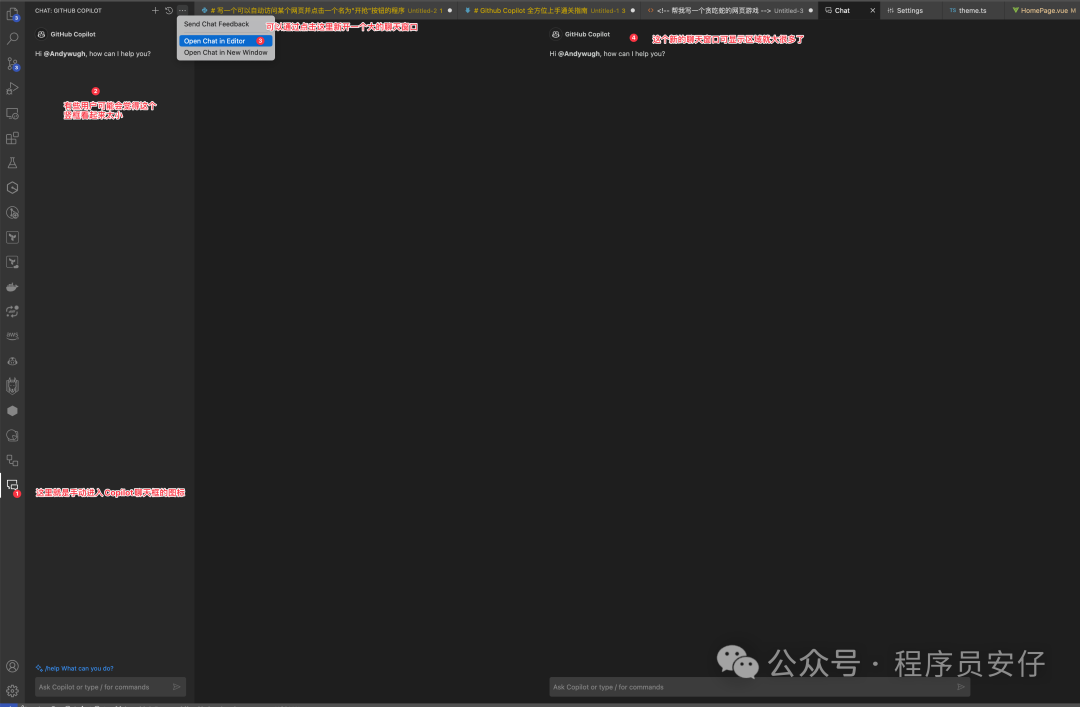Start a new chat with plus icon

[x=155, y=10]
